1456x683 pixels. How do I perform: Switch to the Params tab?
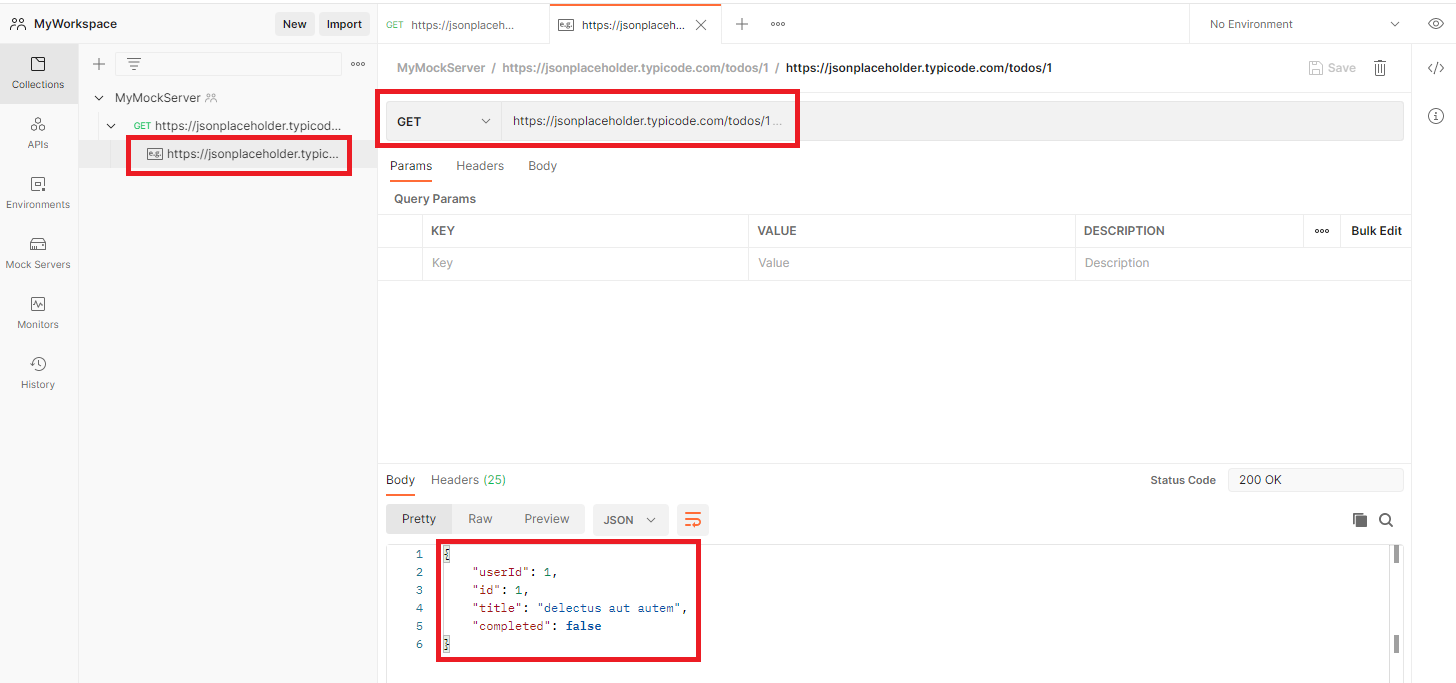(411, 166)
